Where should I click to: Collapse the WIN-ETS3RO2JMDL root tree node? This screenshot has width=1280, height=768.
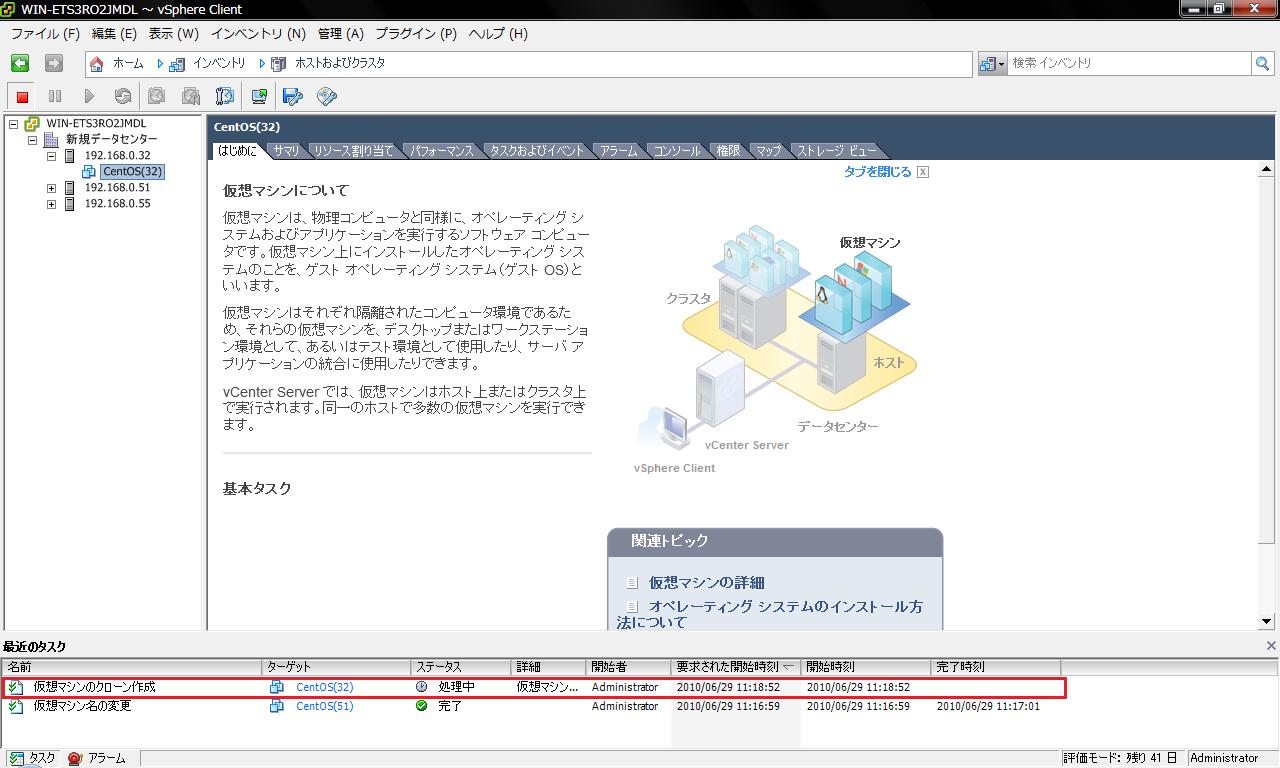pos(14,124)
